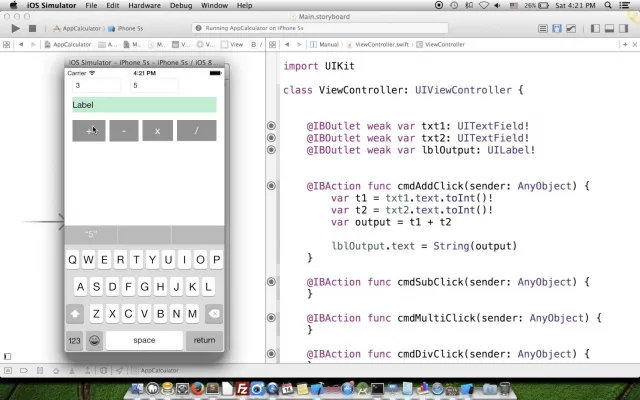Open FileZilla from the Dock
The image size is (640, 400).
(x=242, y=388)
